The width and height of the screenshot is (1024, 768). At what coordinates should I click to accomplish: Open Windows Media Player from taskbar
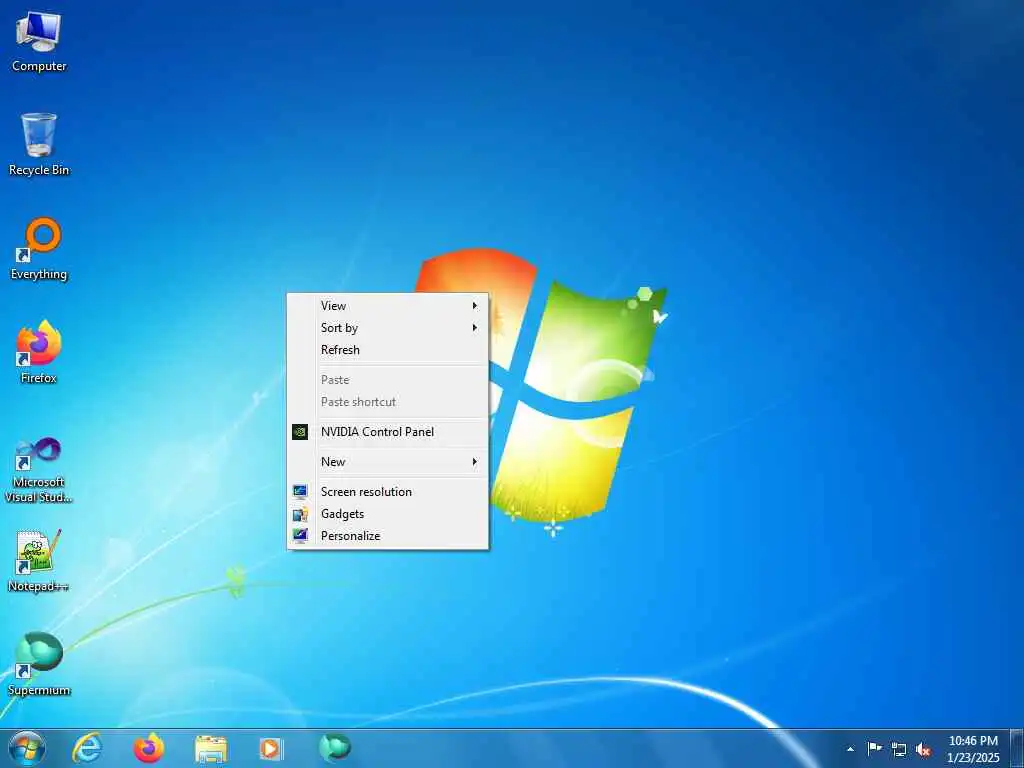point(271,749)
